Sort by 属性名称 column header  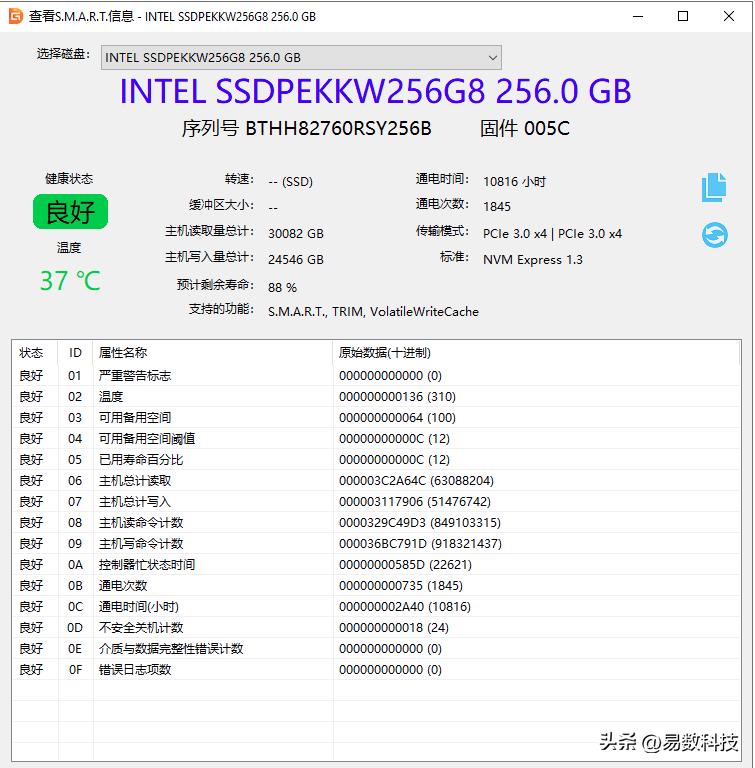(x=123, y=353)
